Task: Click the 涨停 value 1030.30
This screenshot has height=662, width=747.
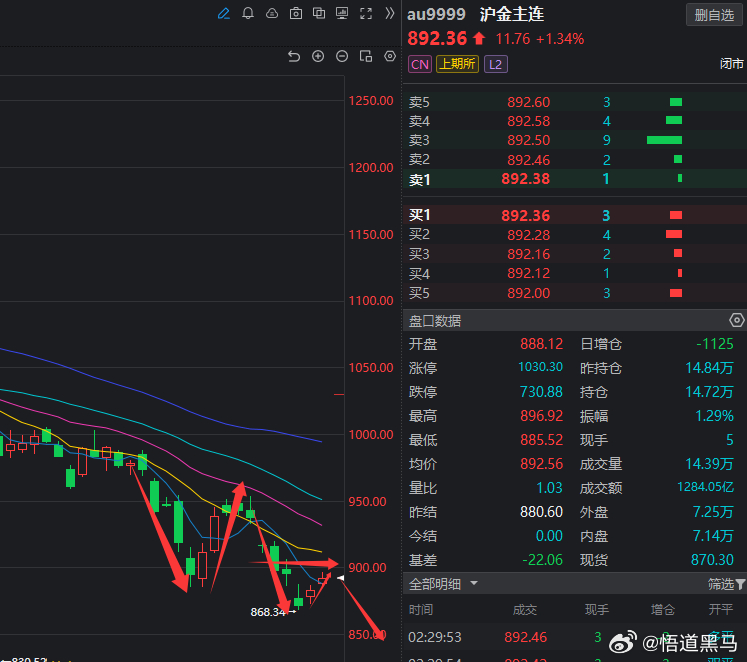Action: tap(540, 367)
